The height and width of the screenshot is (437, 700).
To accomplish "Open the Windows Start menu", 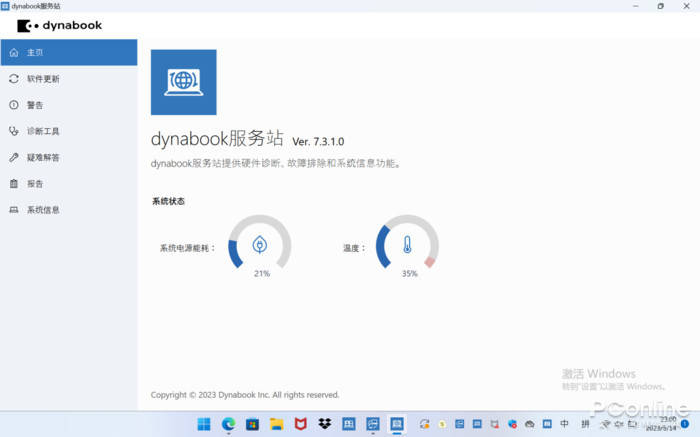I will [x=204, y=424].
